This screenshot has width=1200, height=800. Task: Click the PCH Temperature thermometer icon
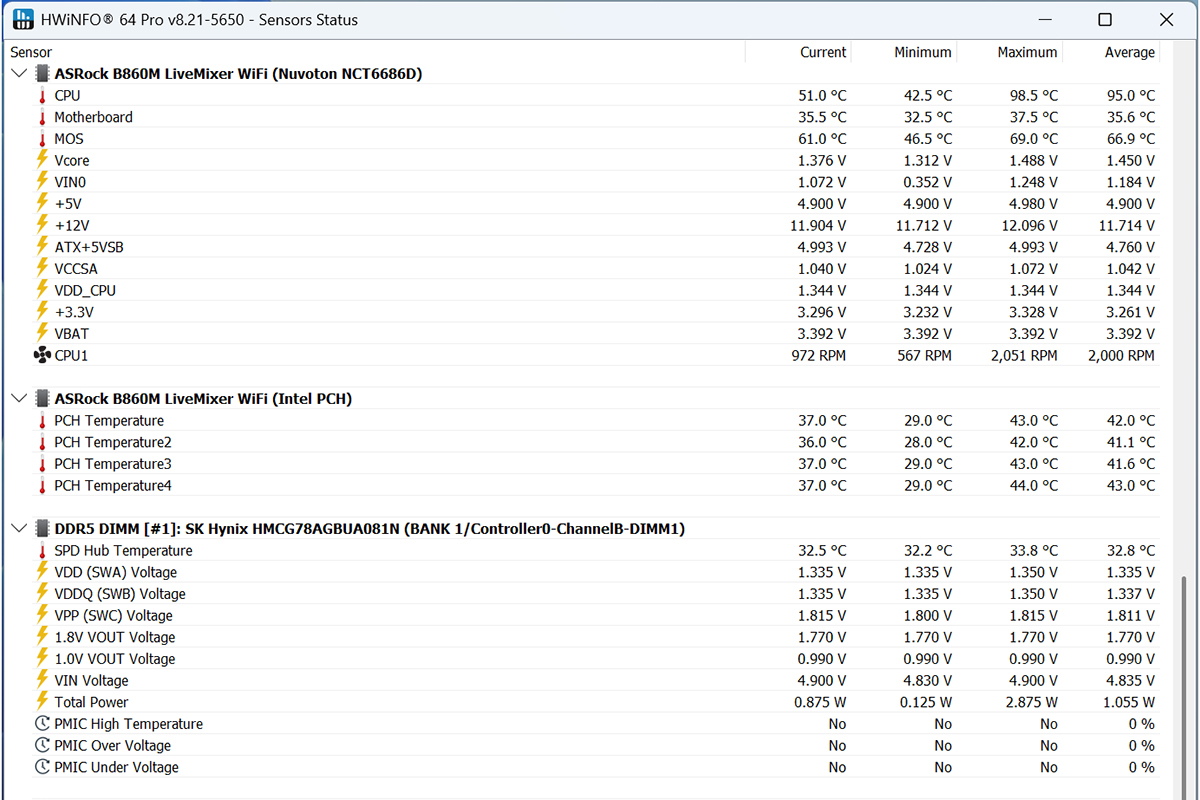pos(42,421)
